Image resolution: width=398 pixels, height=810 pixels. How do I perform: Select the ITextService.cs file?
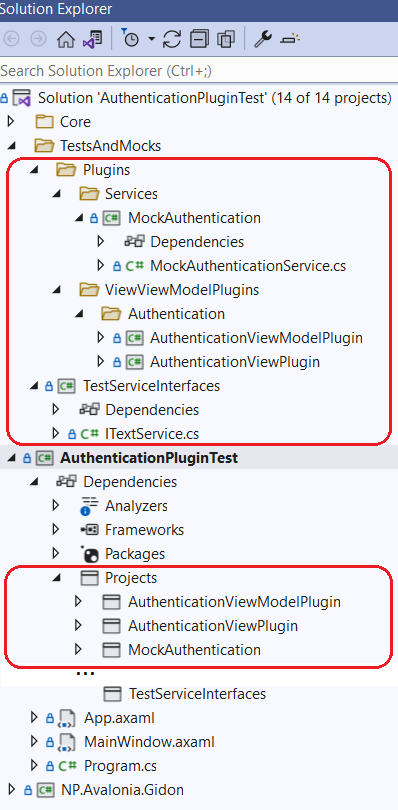point(152,433)
